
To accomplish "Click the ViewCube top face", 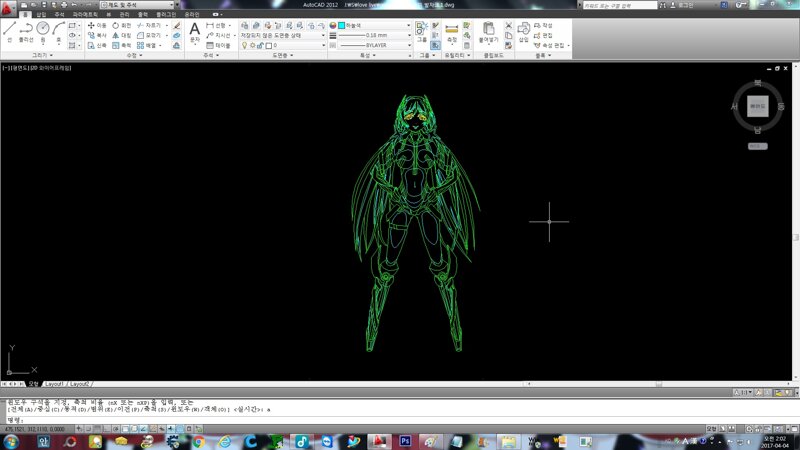I will click(758, 107).
